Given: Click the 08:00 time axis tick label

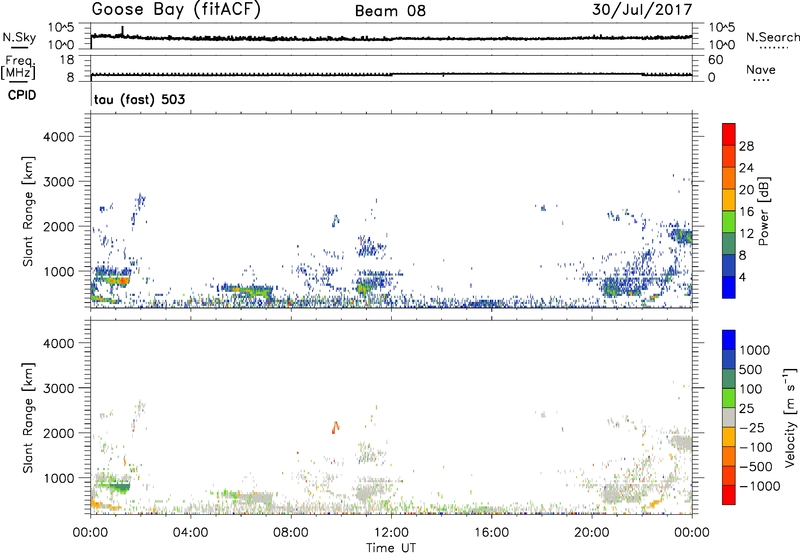Looking at the screenshot, I should coord(291,532).
